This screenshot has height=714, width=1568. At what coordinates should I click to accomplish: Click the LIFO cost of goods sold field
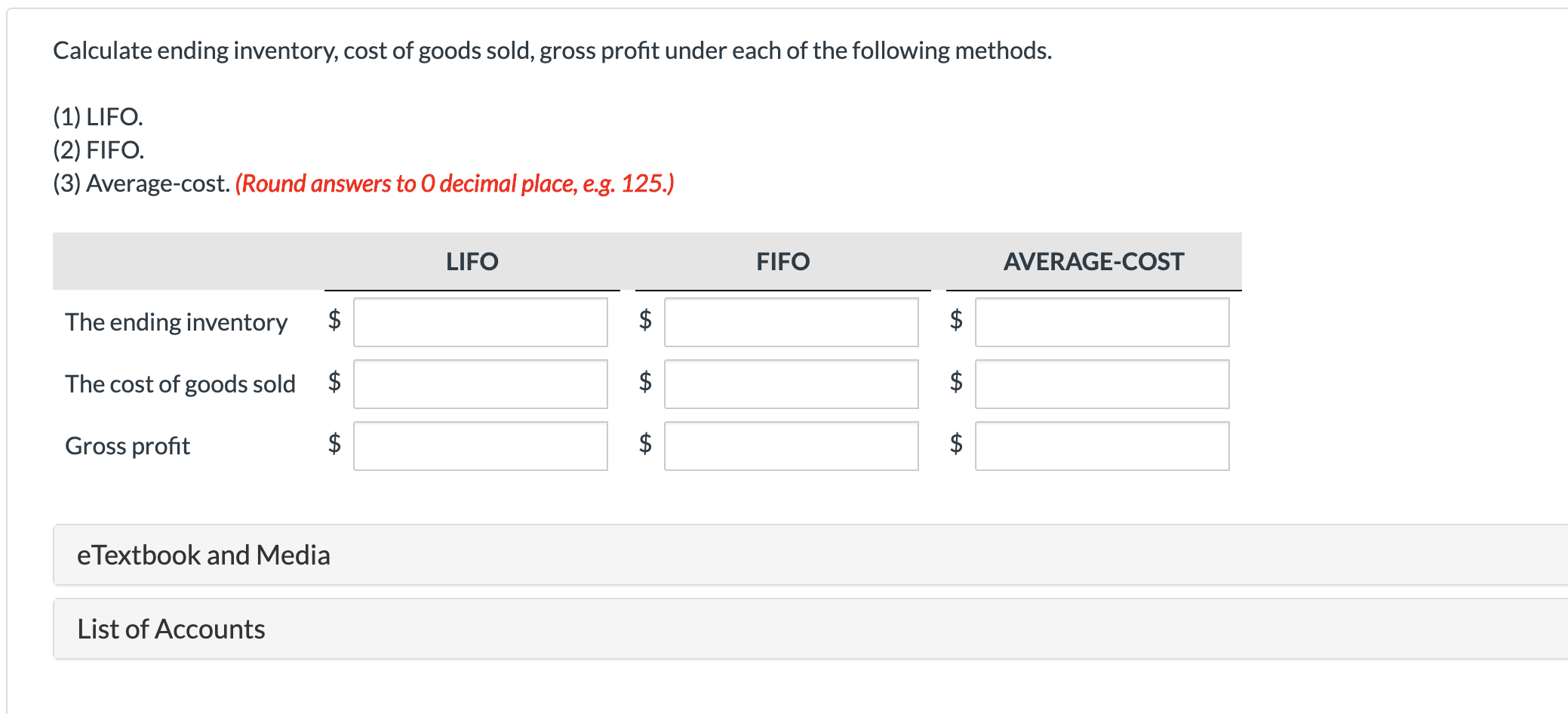(x=481, y=384)
